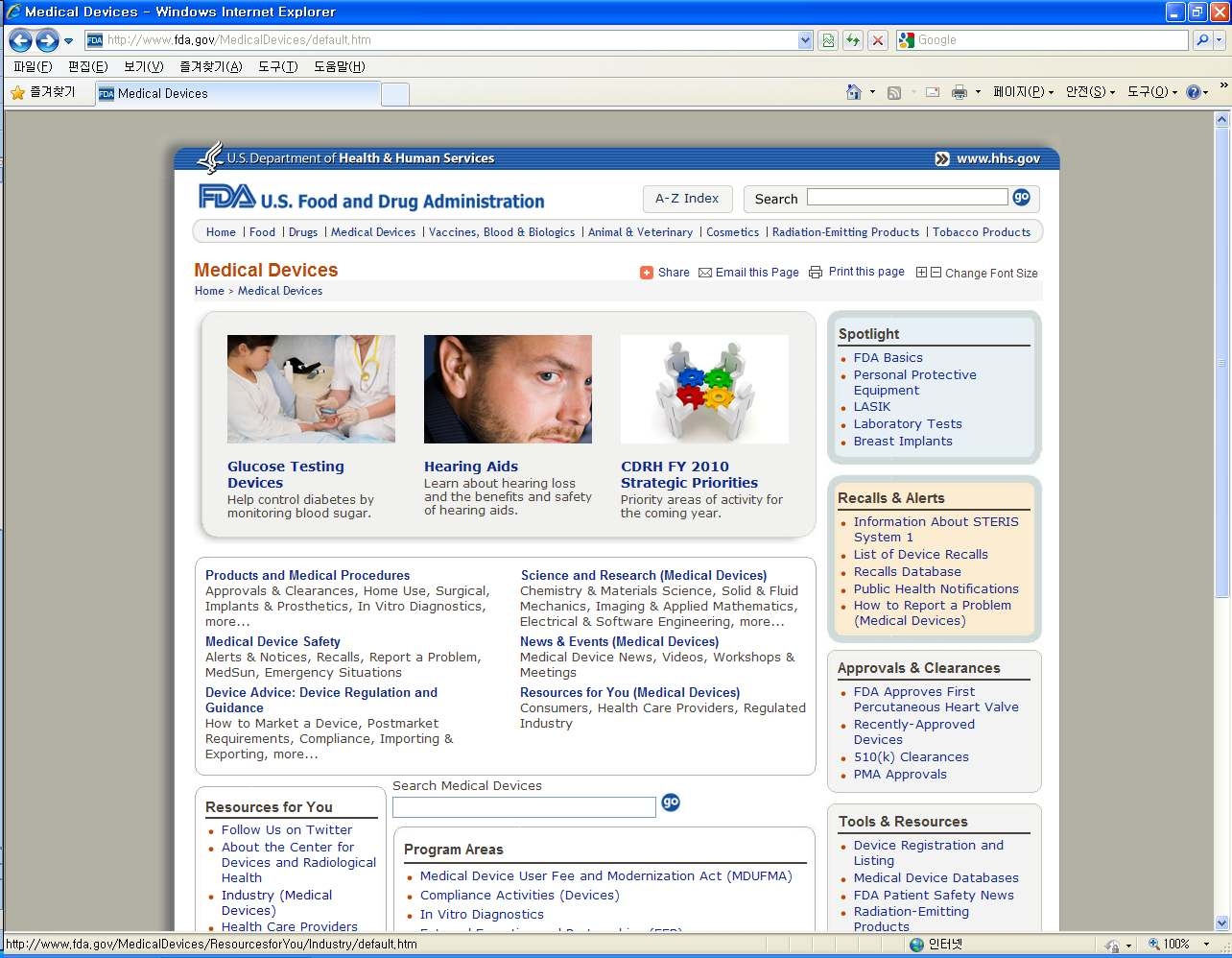Click the Read Mail envelope icon

(x=933, y=92)
